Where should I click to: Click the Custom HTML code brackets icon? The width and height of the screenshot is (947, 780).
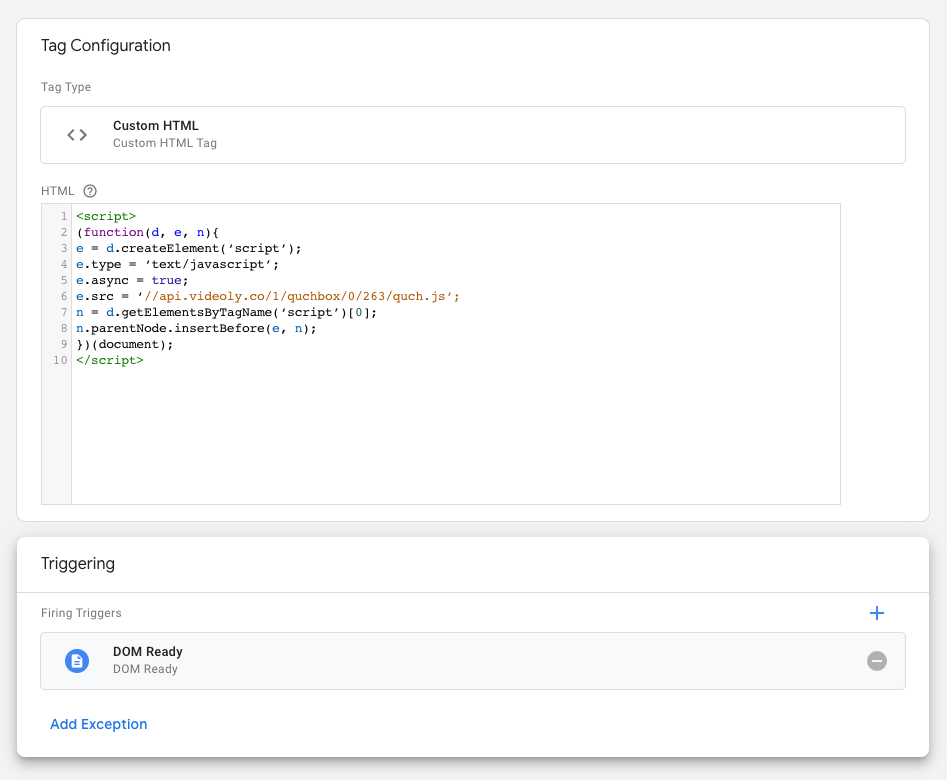[77, 133]
